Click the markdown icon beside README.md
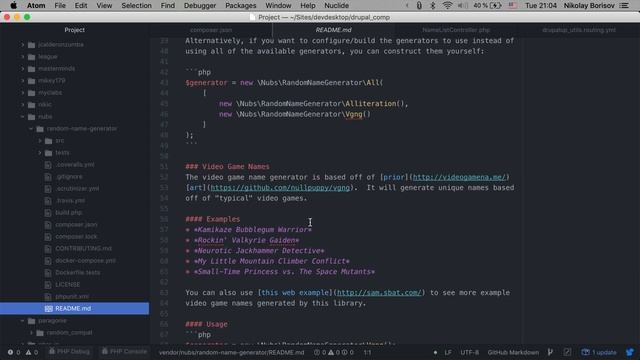 [x=49, y=309]
